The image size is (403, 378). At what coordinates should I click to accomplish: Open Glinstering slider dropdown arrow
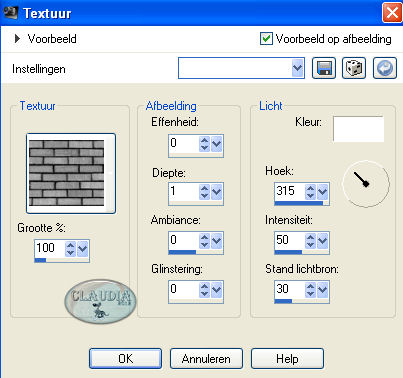point(217,290)
